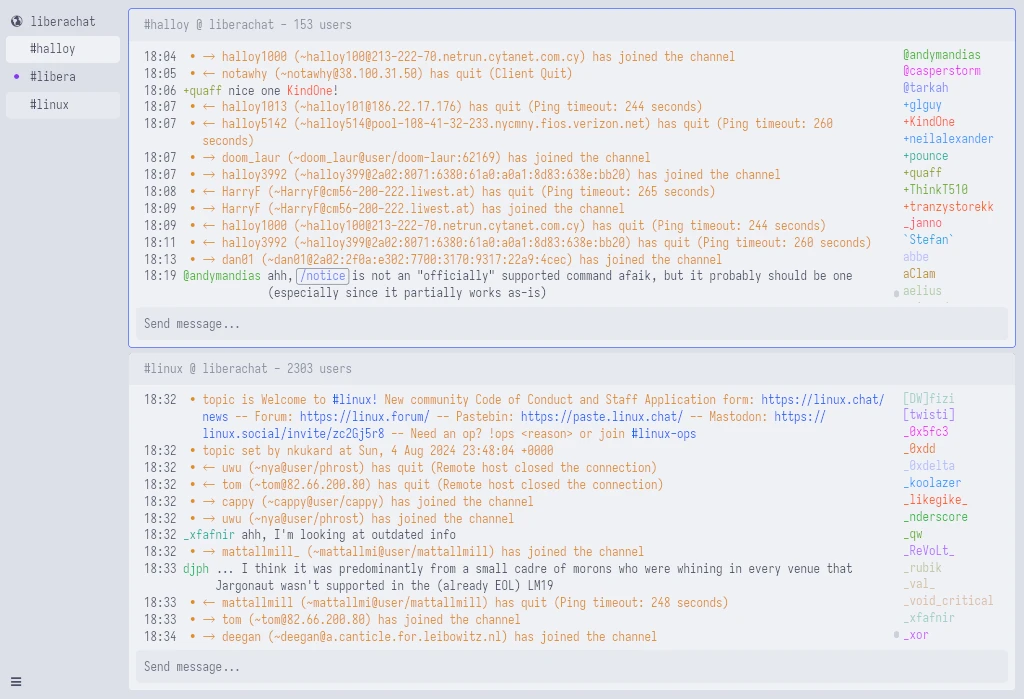Select _0xdelta in the #linux users

click(x=929, y=466)
